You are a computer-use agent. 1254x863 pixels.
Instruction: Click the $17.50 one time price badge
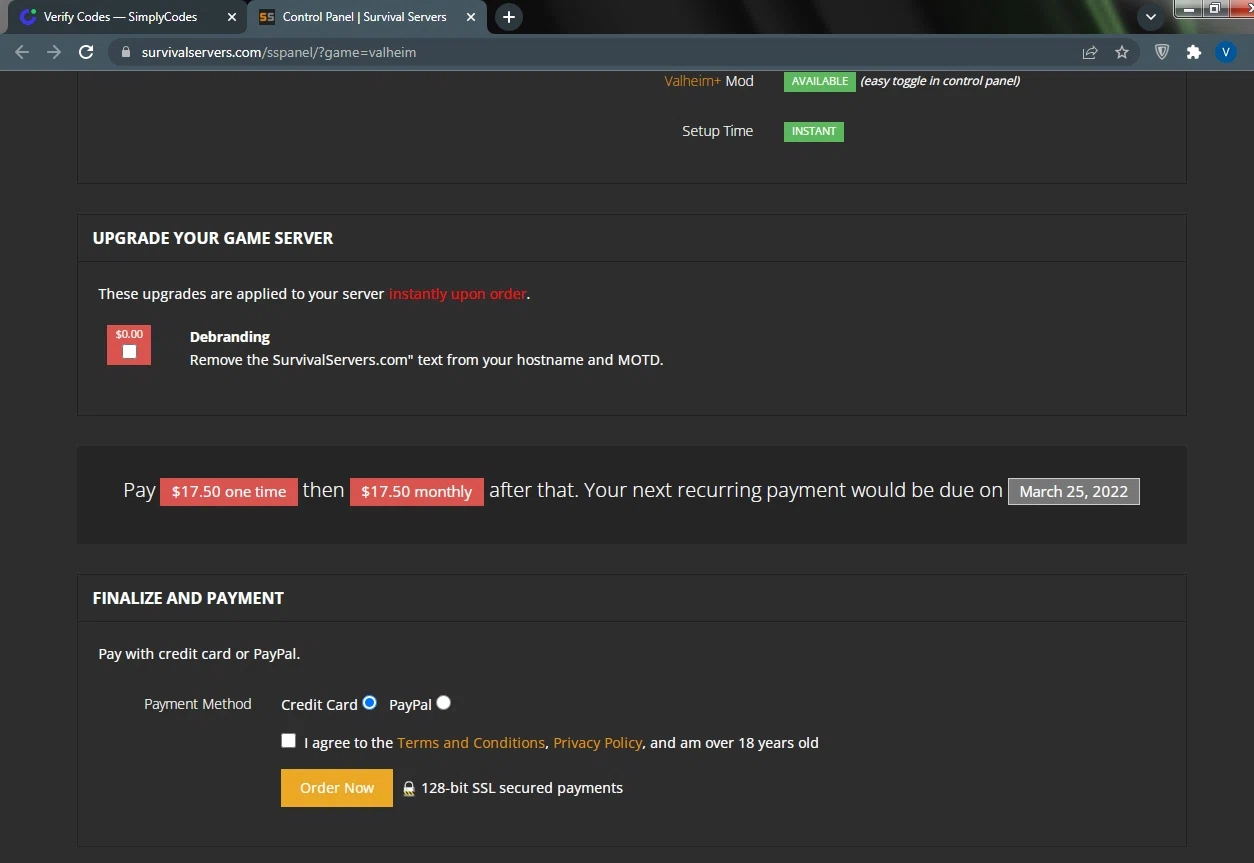[229, 492]
